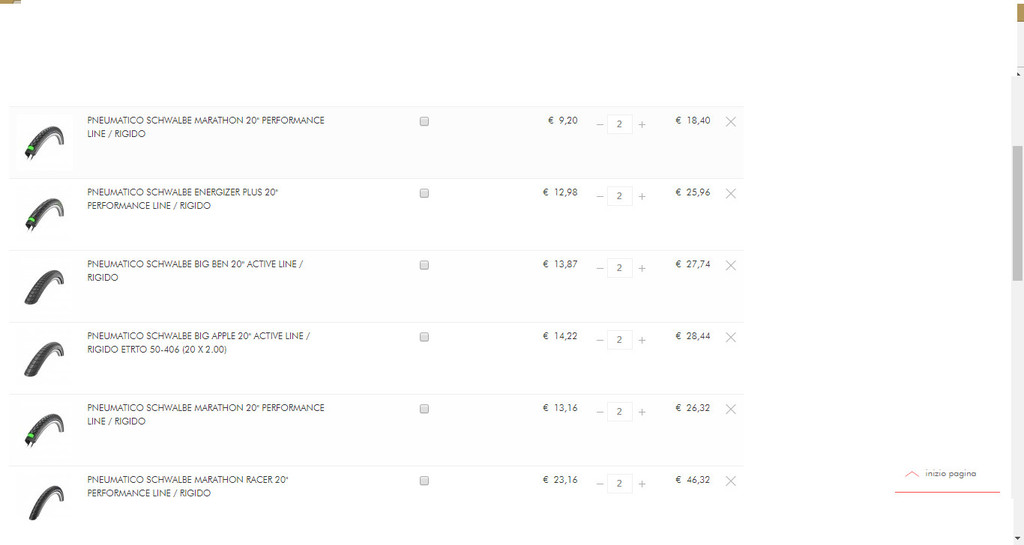Click the page vertical scrollbar thumb

tap(1017, 213)
